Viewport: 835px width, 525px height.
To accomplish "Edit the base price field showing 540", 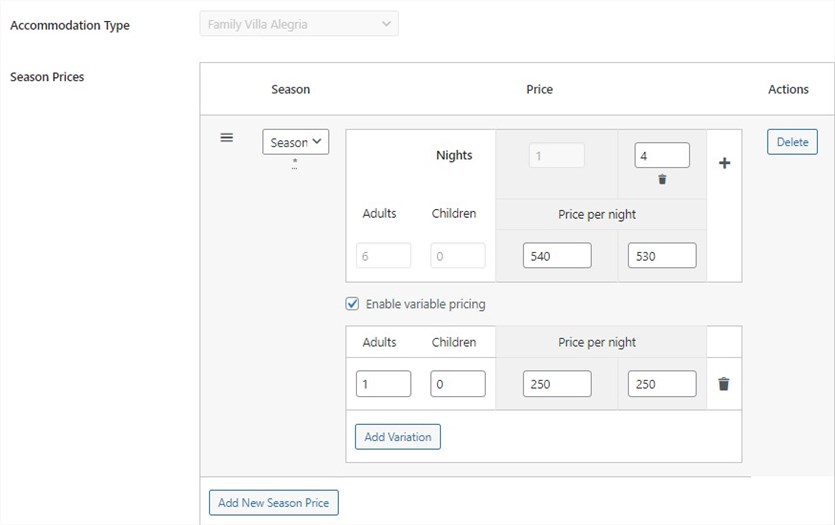I will (557, 255).
